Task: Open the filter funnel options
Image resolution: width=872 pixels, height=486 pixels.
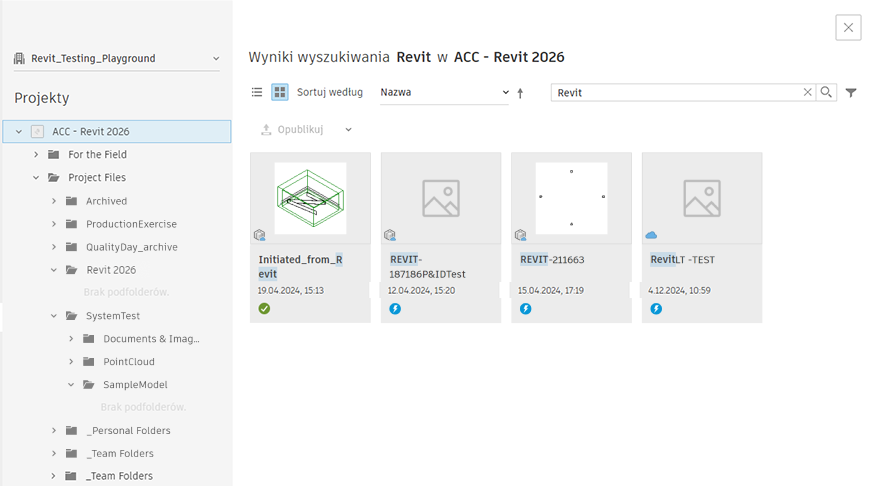Action: tap(851, 93)
